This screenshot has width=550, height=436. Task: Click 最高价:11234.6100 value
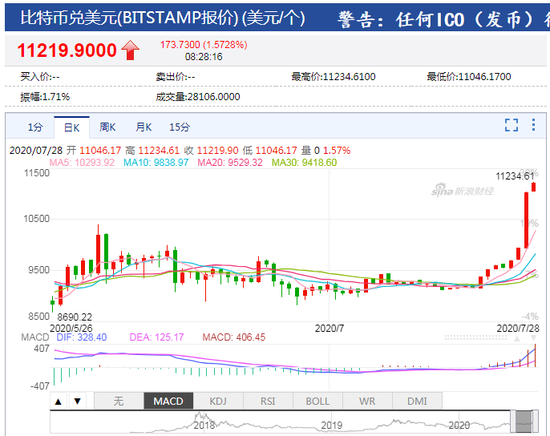(x=333, y=76)
